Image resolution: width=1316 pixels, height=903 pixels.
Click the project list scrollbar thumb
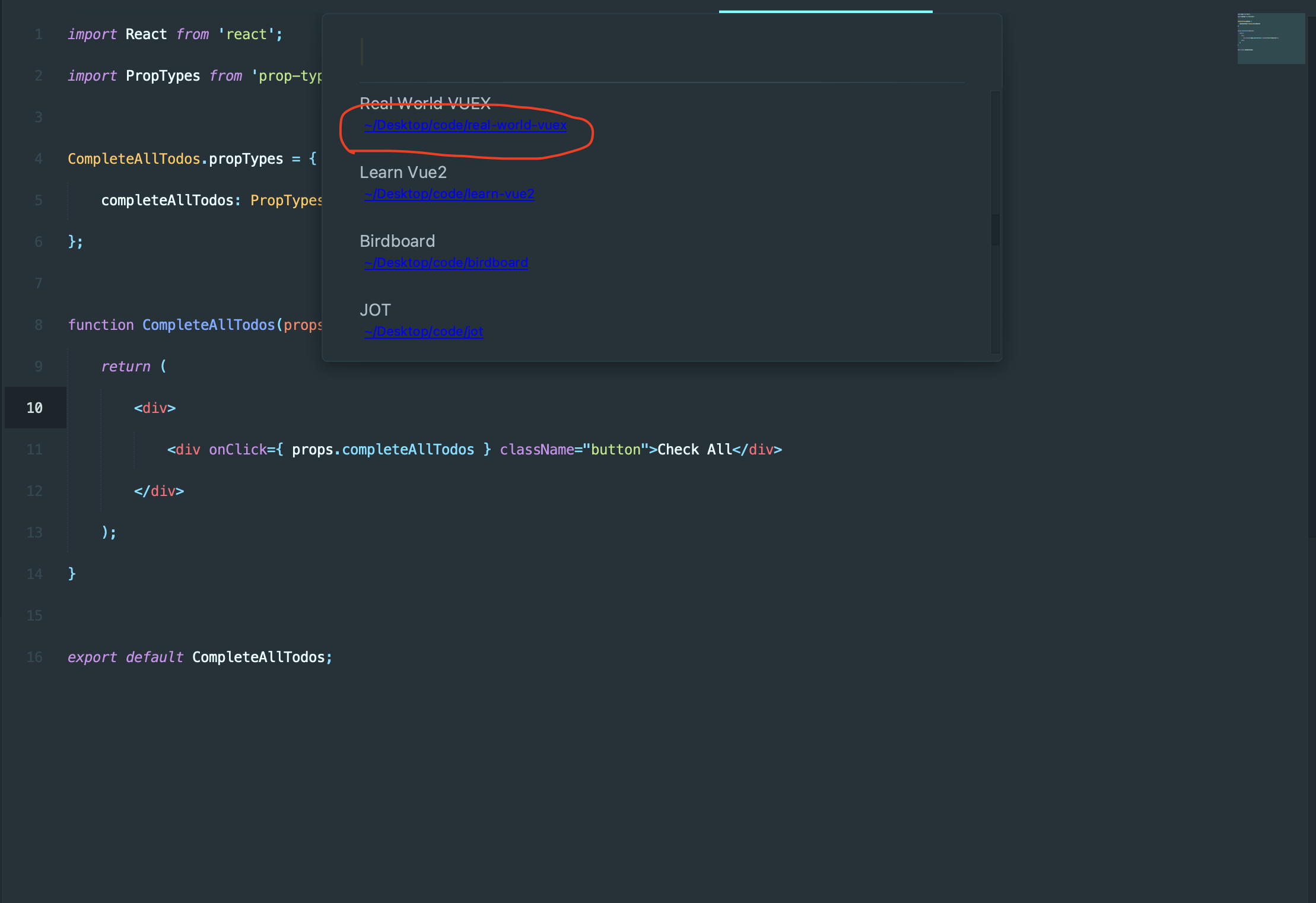pyautogui.click(x=995, y=229)
